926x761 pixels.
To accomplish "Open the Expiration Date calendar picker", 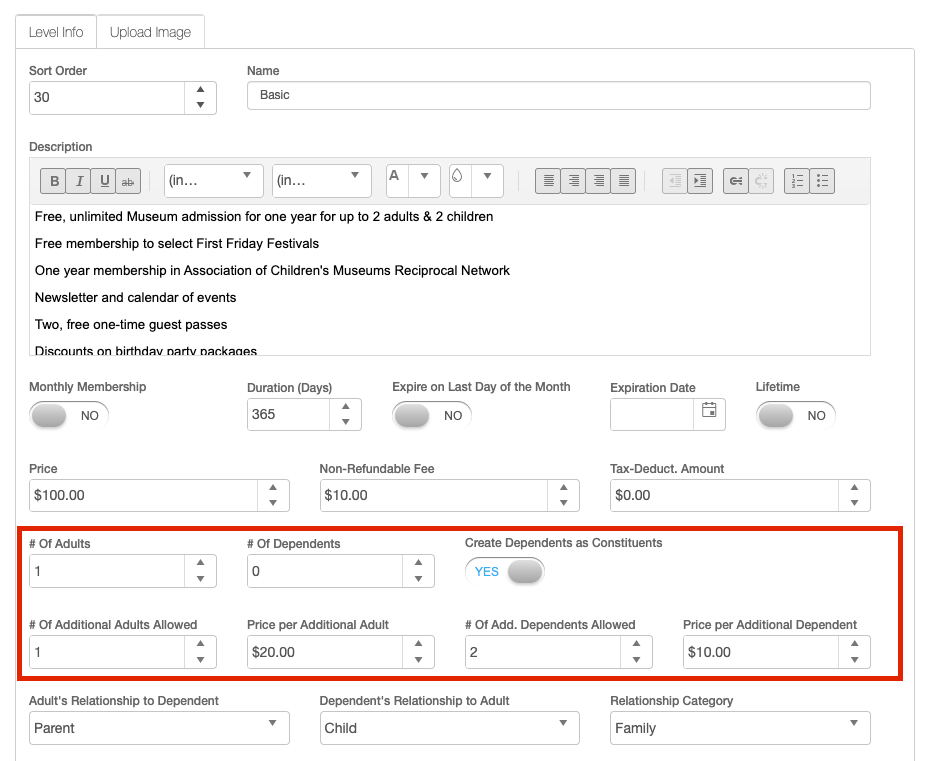I will (709, 410).
